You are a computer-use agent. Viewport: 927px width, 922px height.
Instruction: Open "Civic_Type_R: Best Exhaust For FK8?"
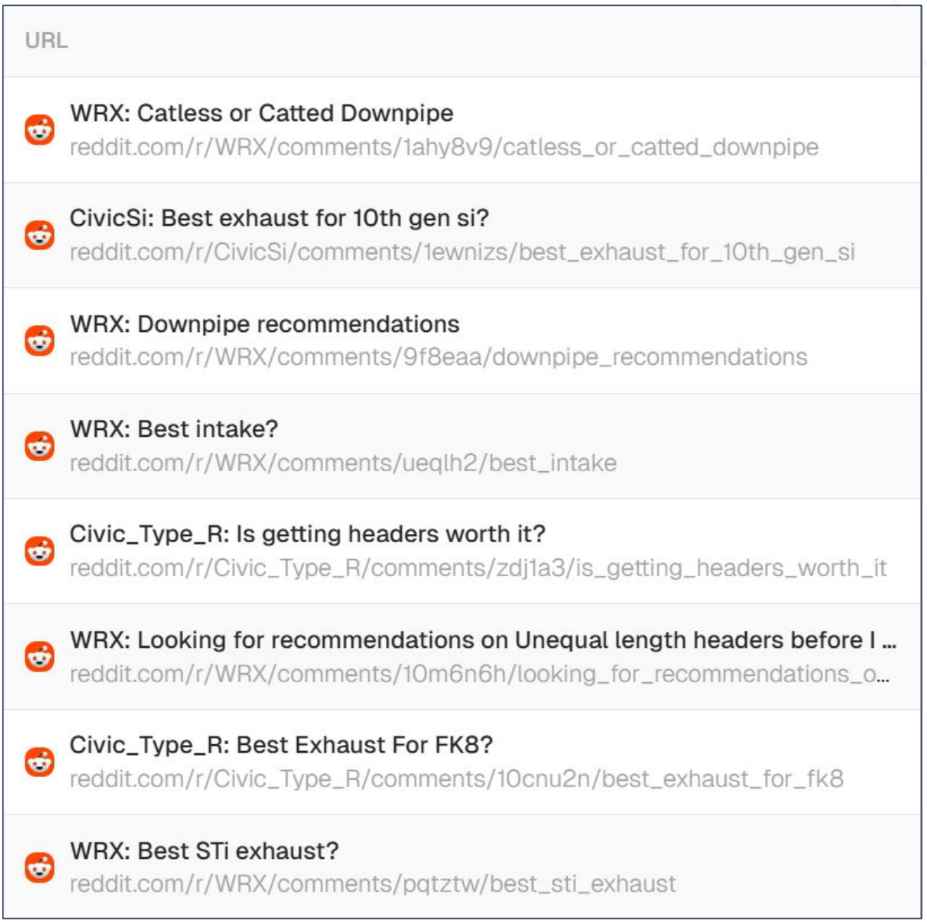(x=281, y=745)
